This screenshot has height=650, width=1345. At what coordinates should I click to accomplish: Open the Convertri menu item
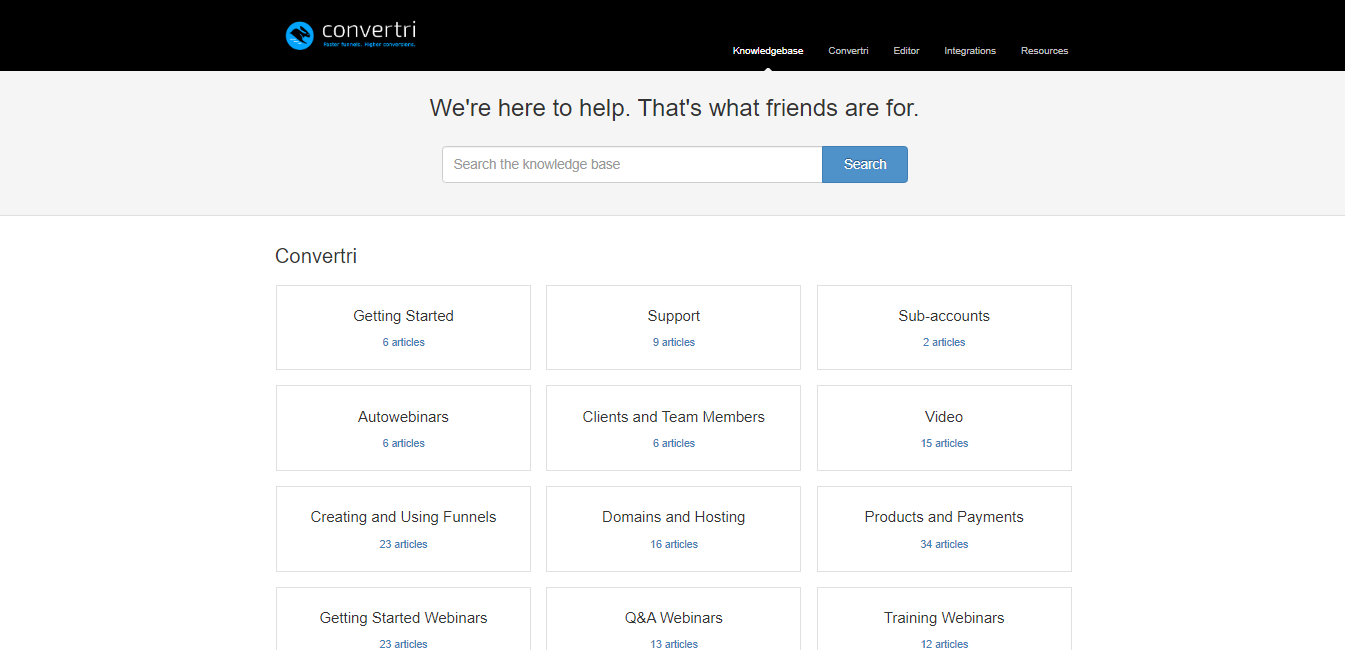click(x=848, y=51)
